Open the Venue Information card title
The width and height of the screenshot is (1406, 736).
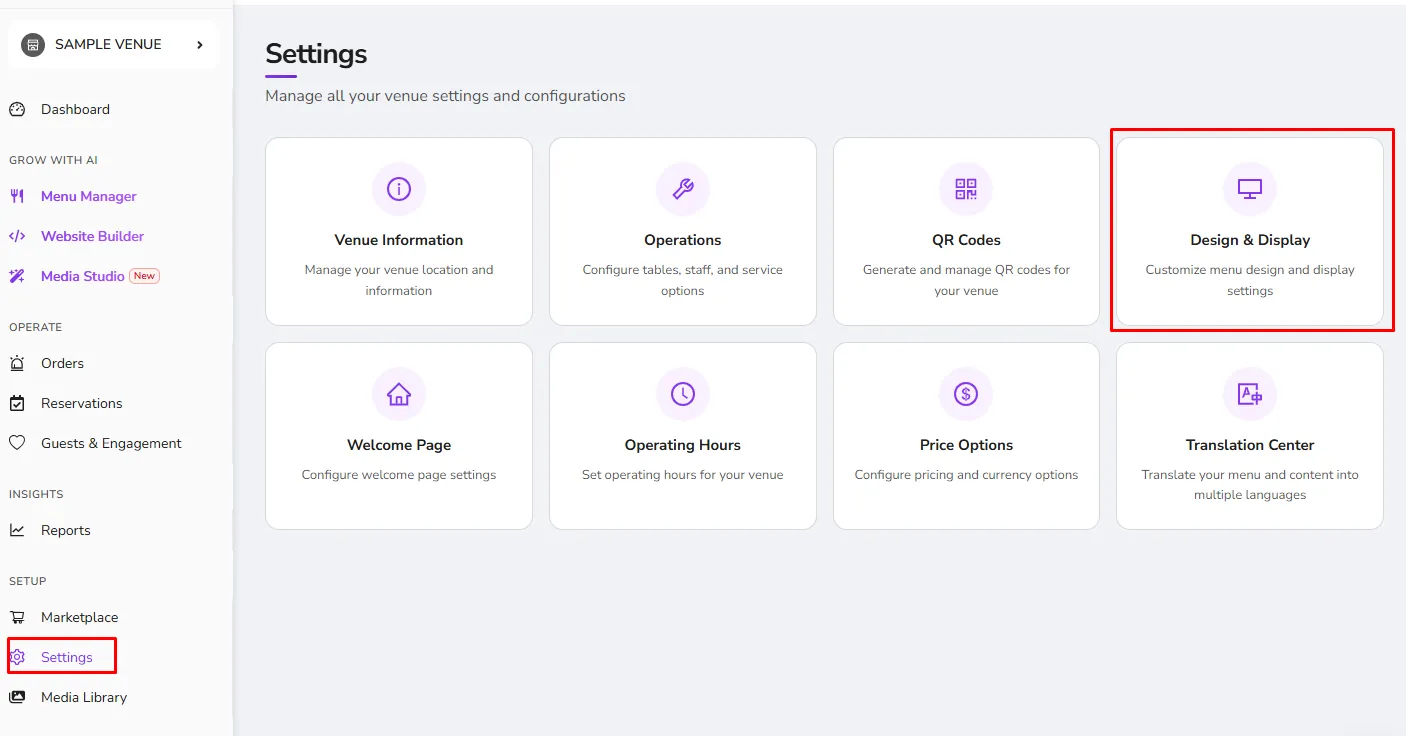pyautogui.click(x=399, y=240)
